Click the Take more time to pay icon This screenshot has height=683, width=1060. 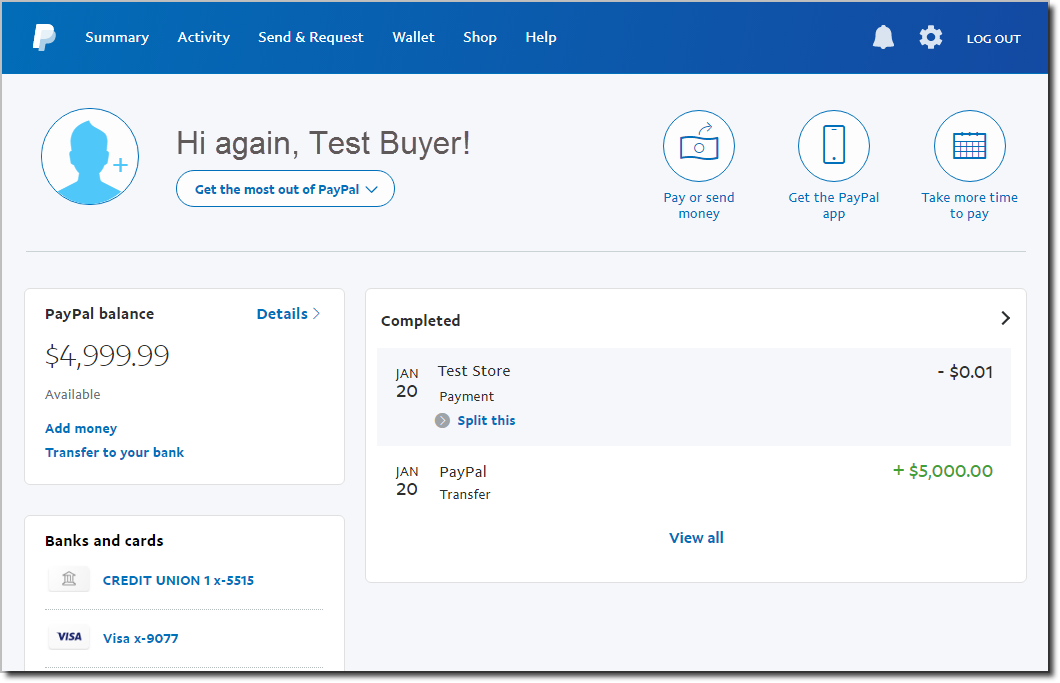(969, 146)
